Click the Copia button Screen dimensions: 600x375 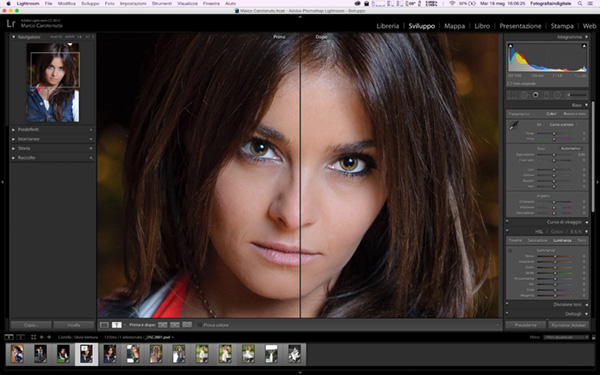point(31,325)
